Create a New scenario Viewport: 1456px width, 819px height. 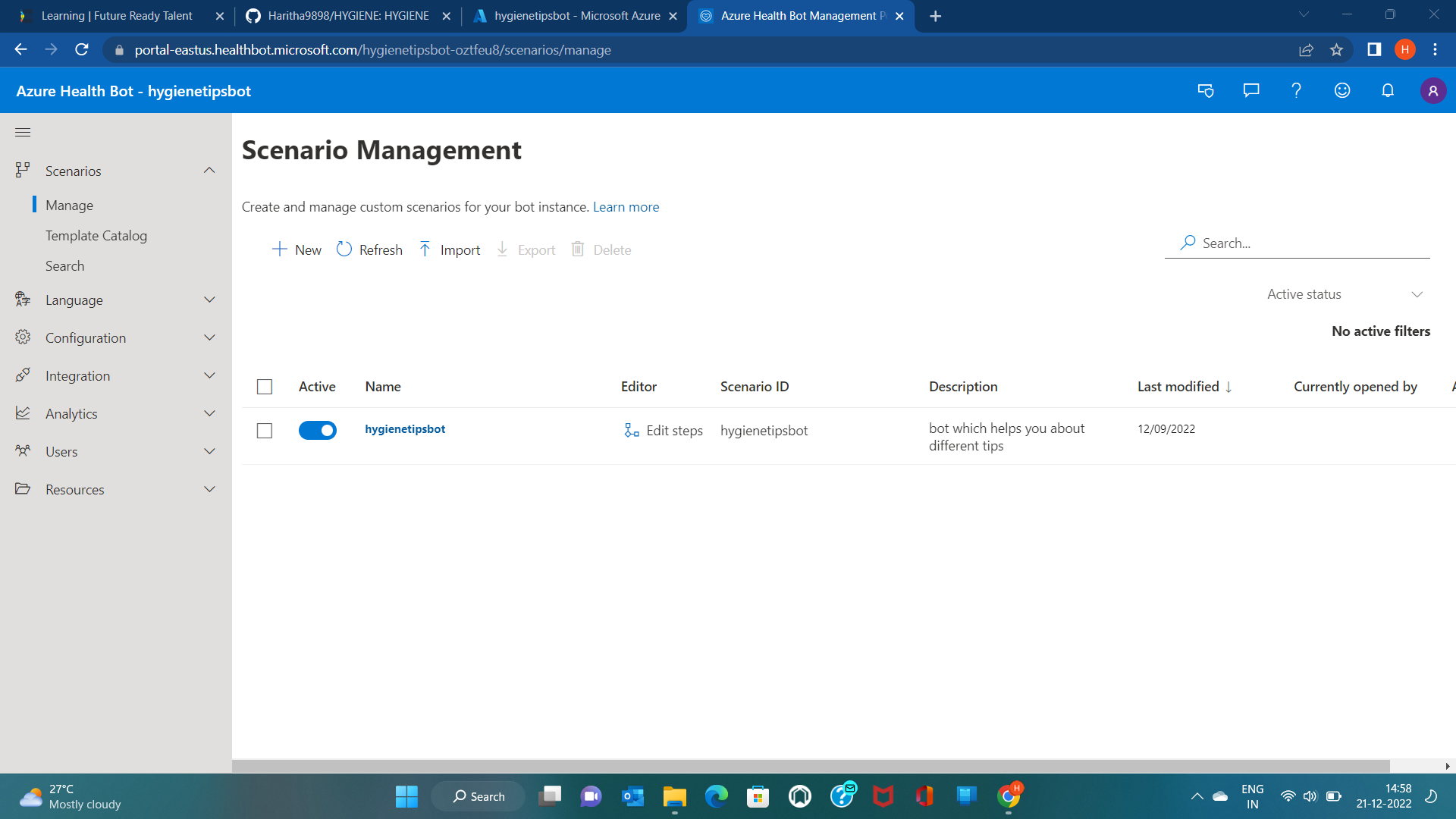point(297,249)
